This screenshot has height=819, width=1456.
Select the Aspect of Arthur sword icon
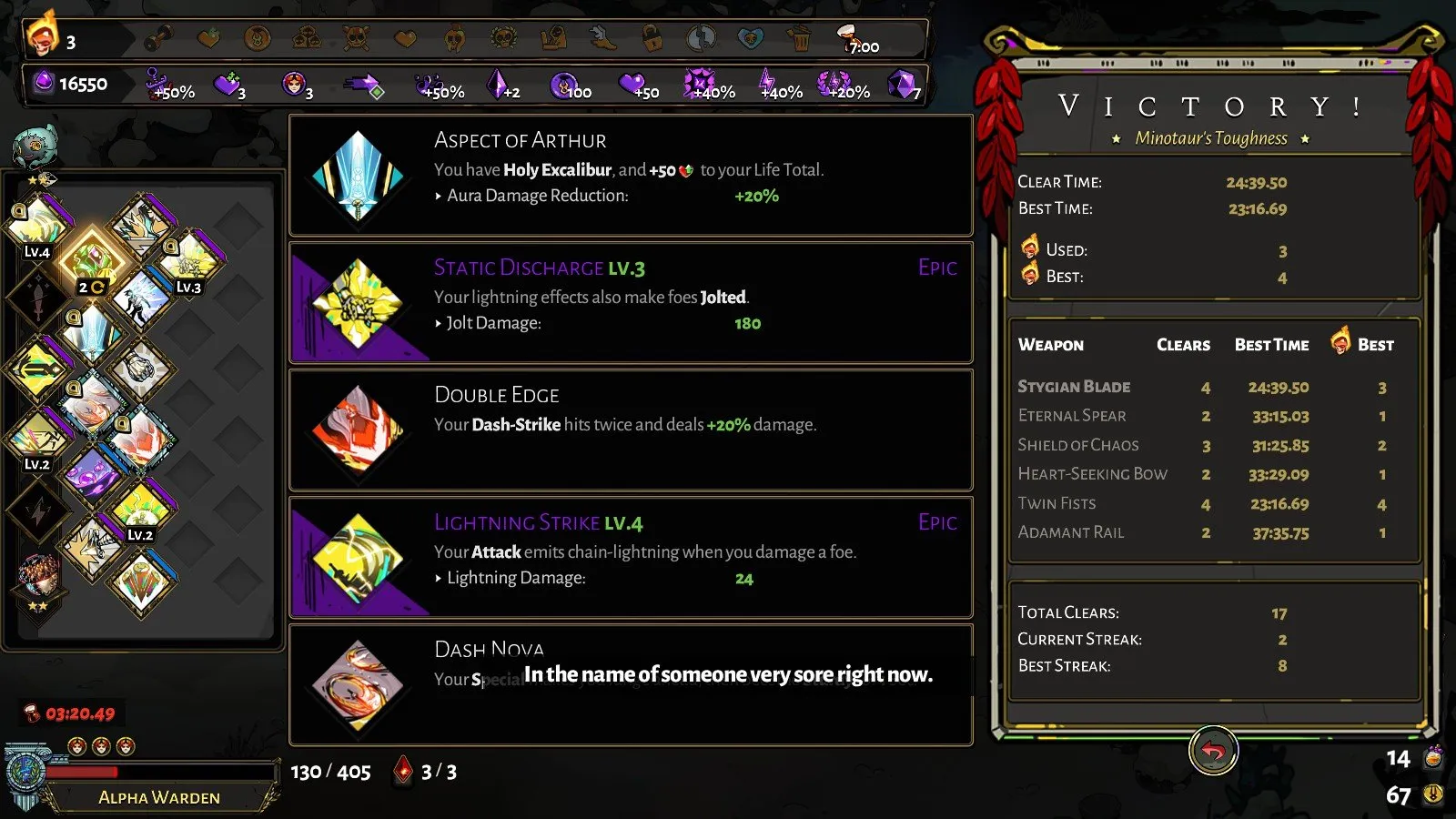point(359,176)
